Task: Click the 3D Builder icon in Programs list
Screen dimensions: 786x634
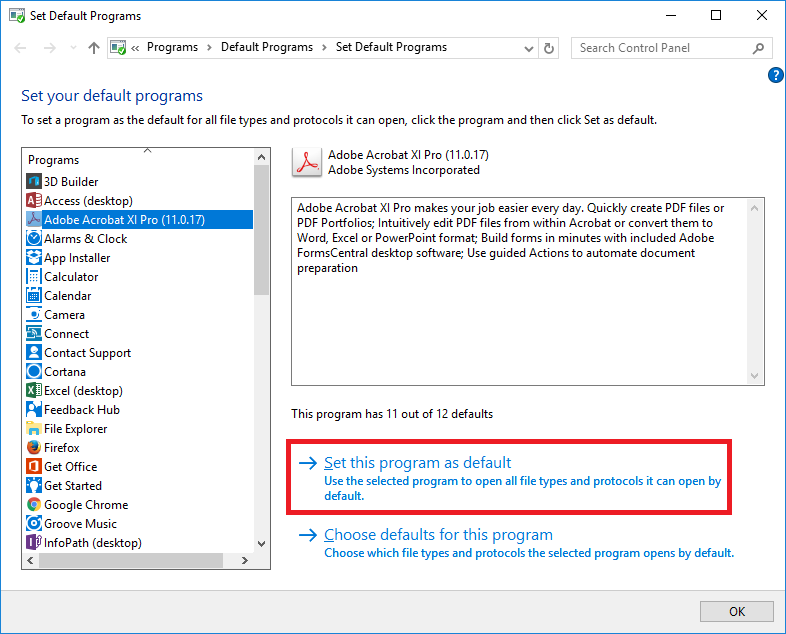Action: click(34, 181)
